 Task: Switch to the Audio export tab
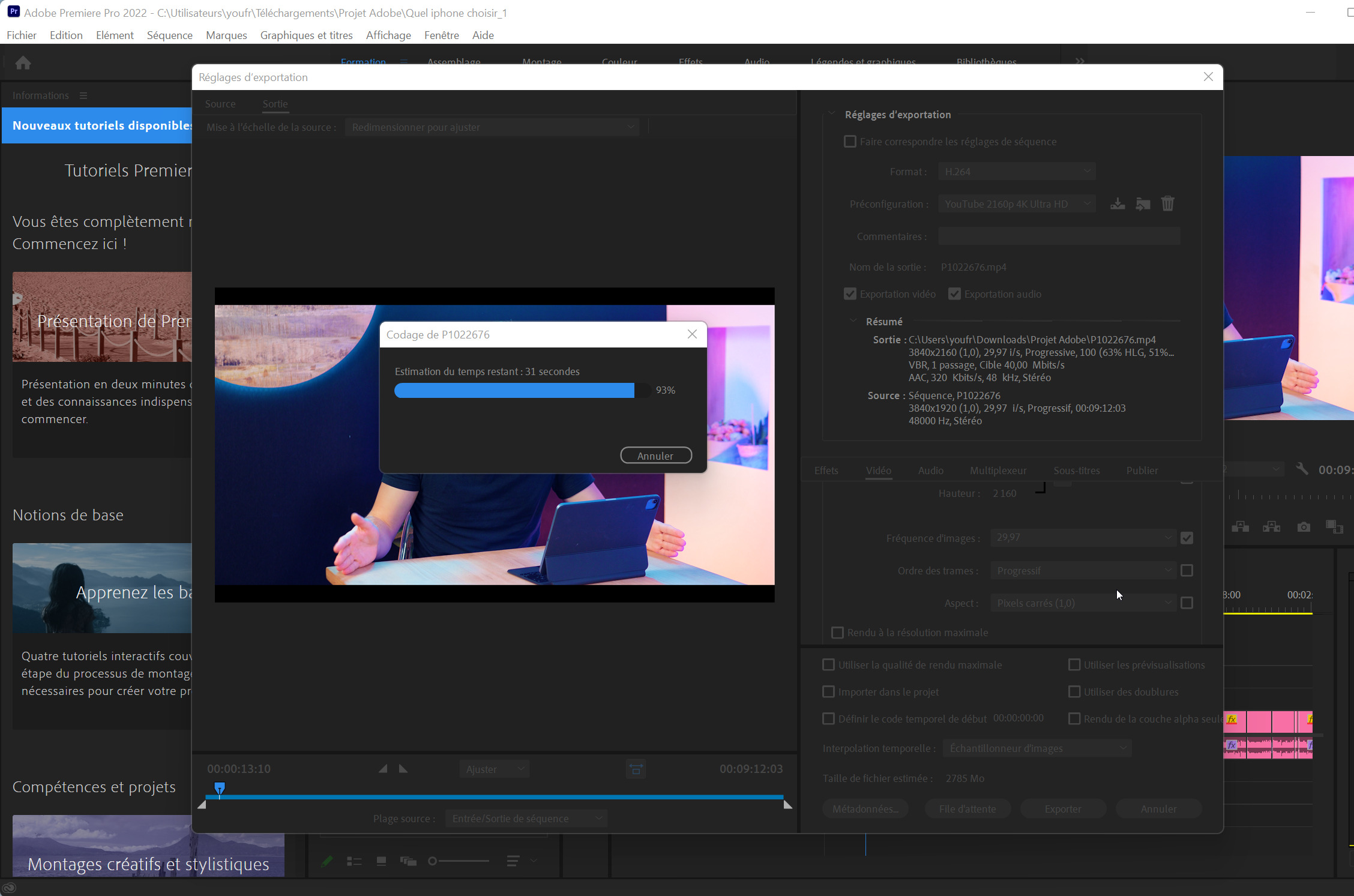930,471
